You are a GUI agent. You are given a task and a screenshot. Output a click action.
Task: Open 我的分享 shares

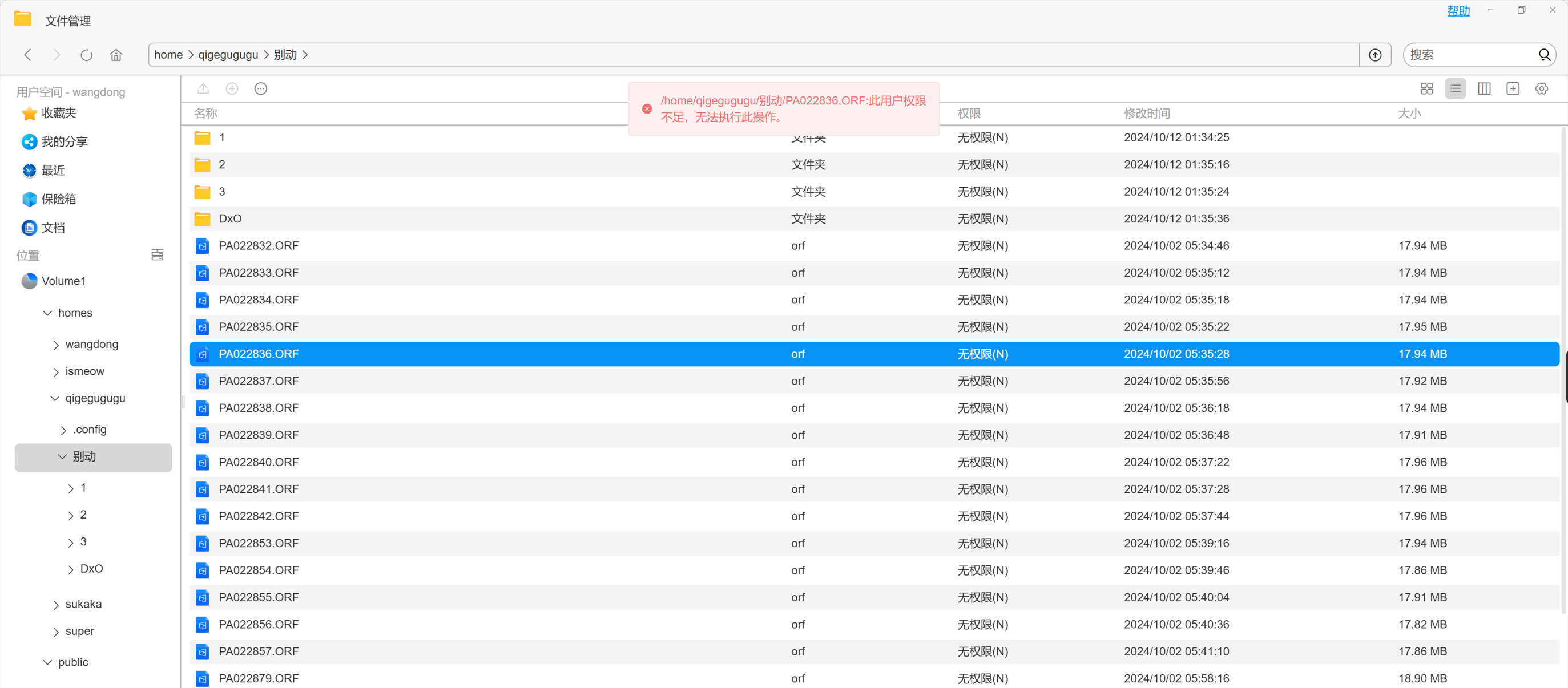[x=64, y=141]
